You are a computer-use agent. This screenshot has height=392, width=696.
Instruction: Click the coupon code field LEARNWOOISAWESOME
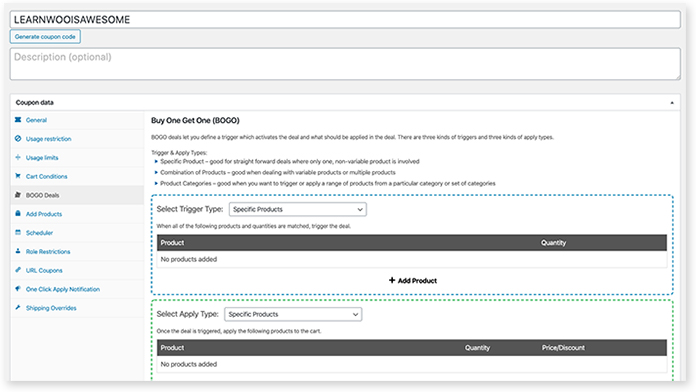click(x=345, y=20)
